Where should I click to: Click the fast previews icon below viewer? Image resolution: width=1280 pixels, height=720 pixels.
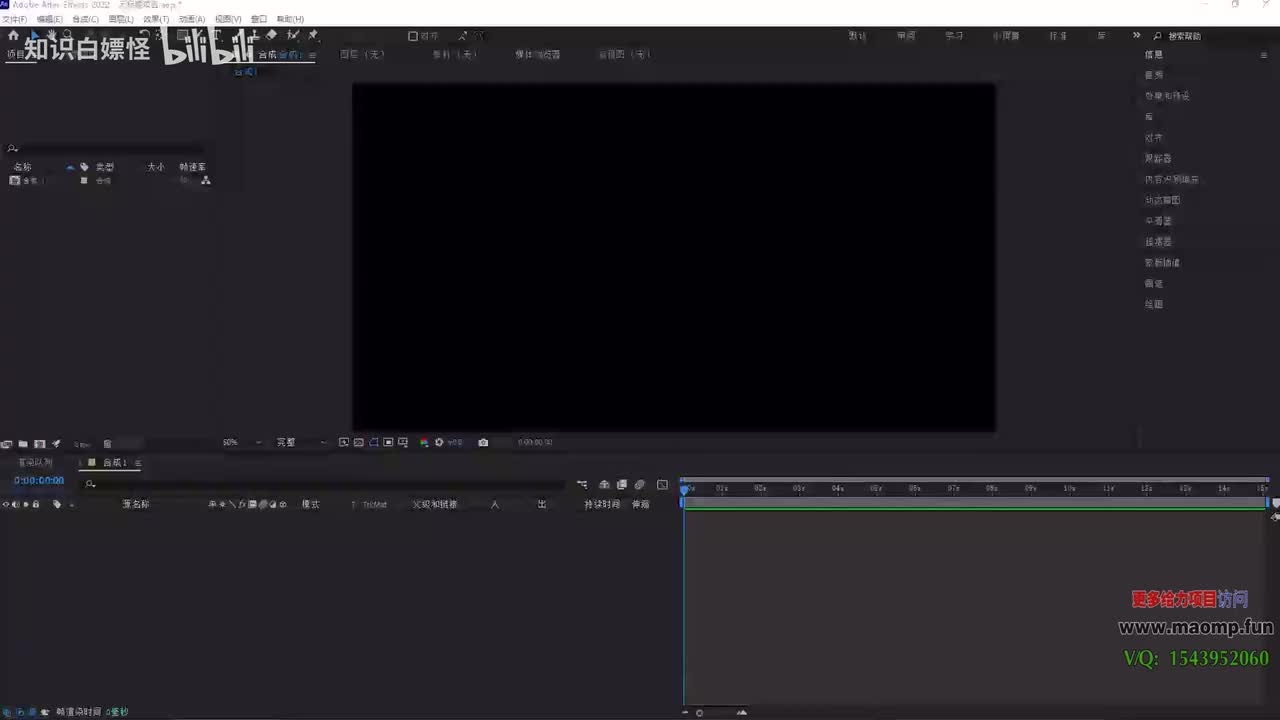click(x=344, y=442)
